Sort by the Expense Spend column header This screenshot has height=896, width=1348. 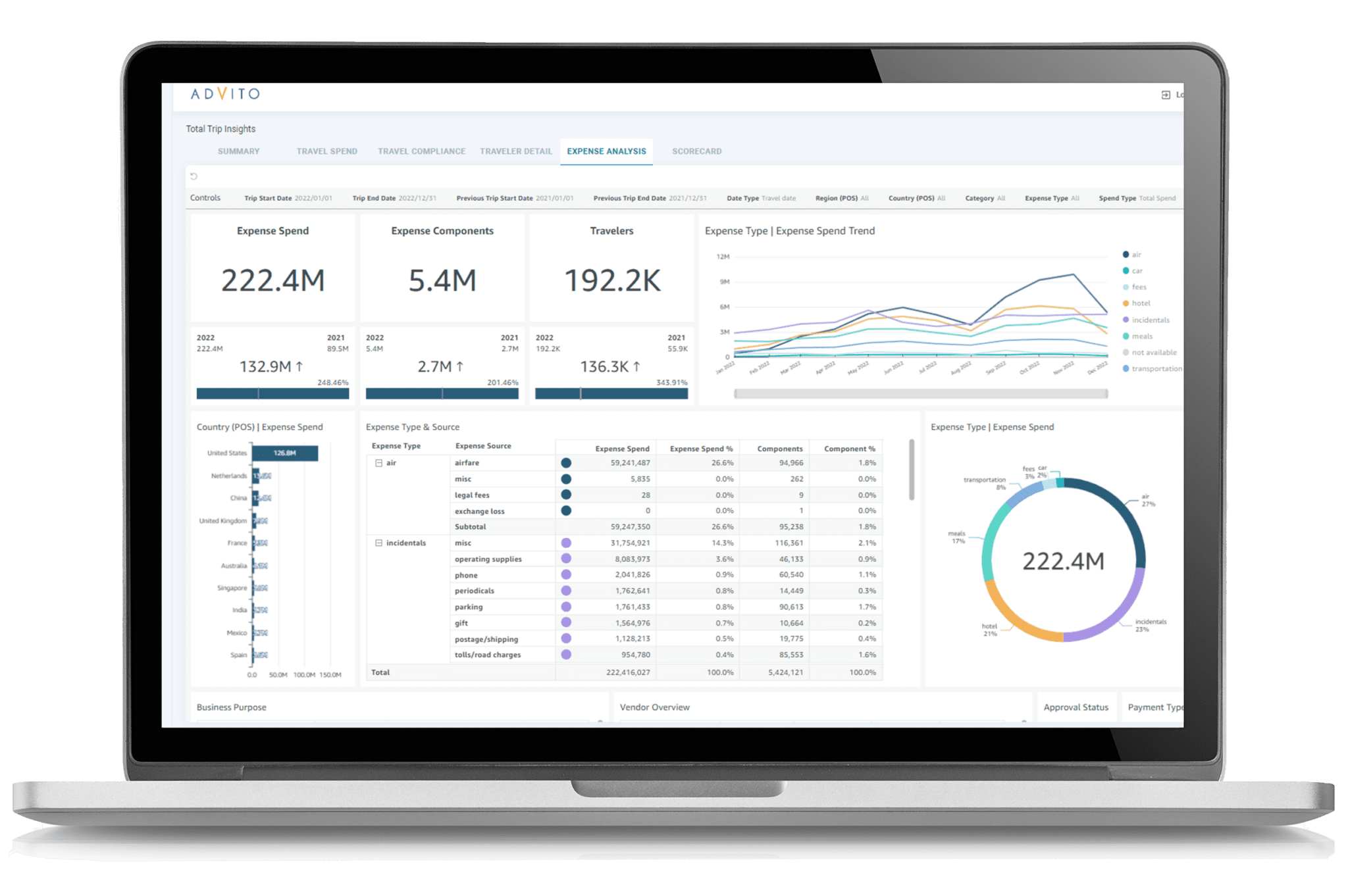(x=622, y=449)
